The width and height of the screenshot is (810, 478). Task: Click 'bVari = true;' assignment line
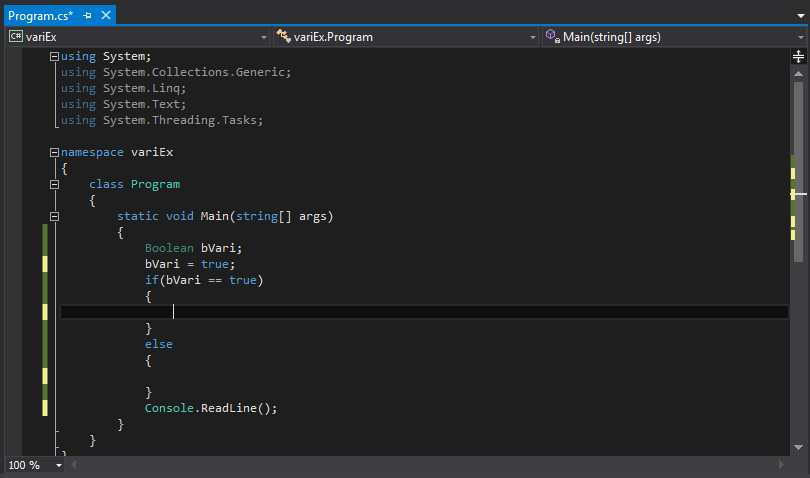click(190, 264)
